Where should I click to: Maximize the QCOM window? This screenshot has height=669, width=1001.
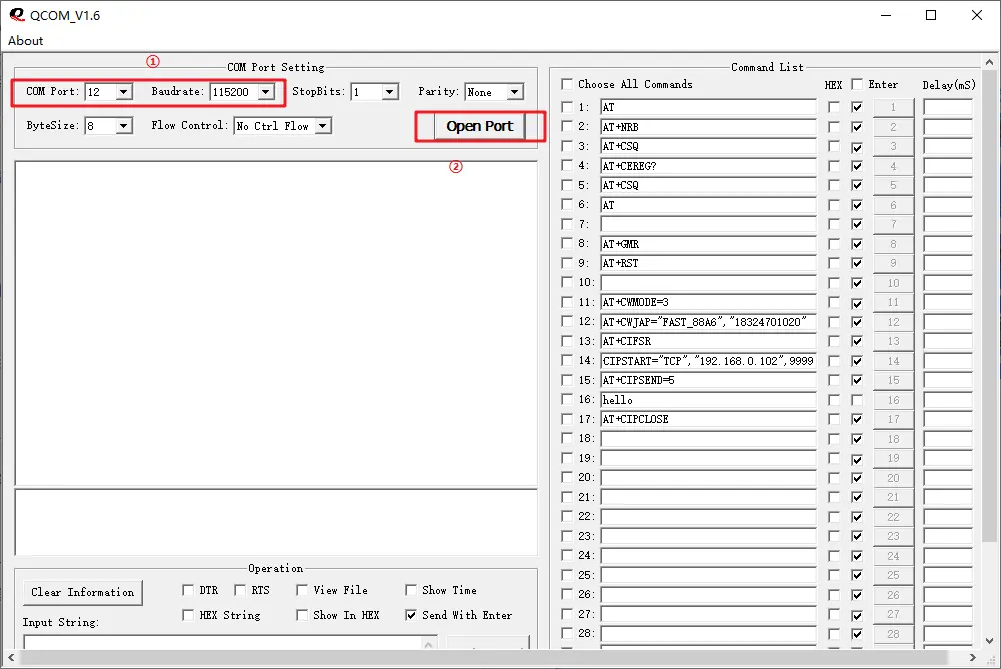(931, 15)
